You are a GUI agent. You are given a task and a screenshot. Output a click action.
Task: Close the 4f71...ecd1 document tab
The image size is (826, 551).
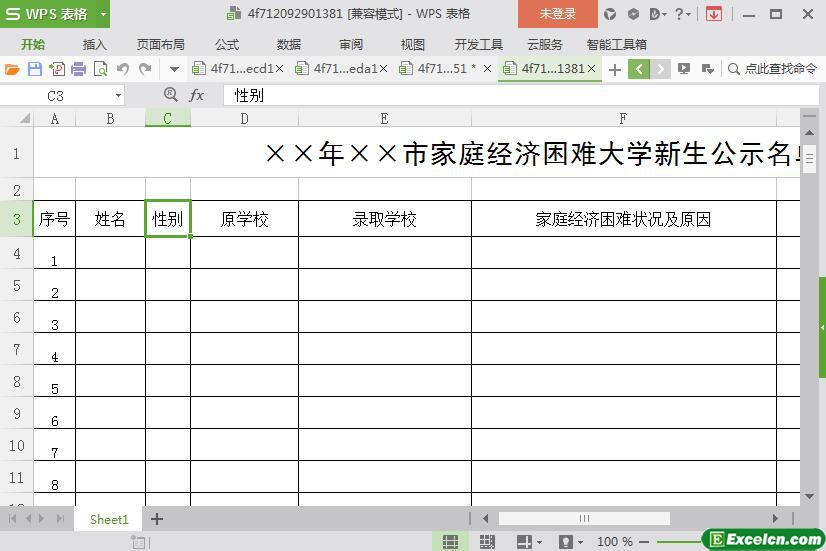(x=280, y=68)
